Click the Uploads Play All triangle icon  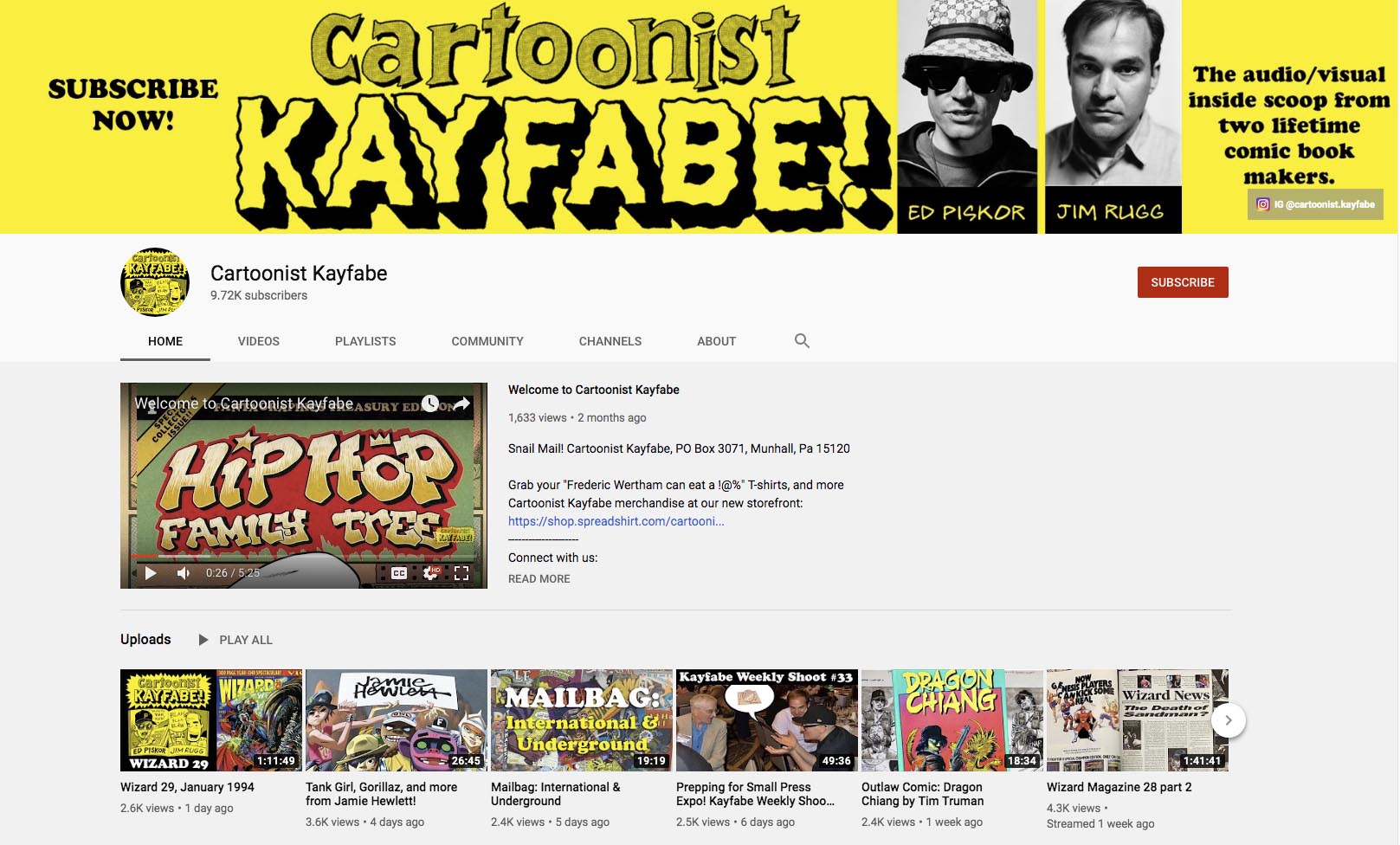(x=203, y=640)
